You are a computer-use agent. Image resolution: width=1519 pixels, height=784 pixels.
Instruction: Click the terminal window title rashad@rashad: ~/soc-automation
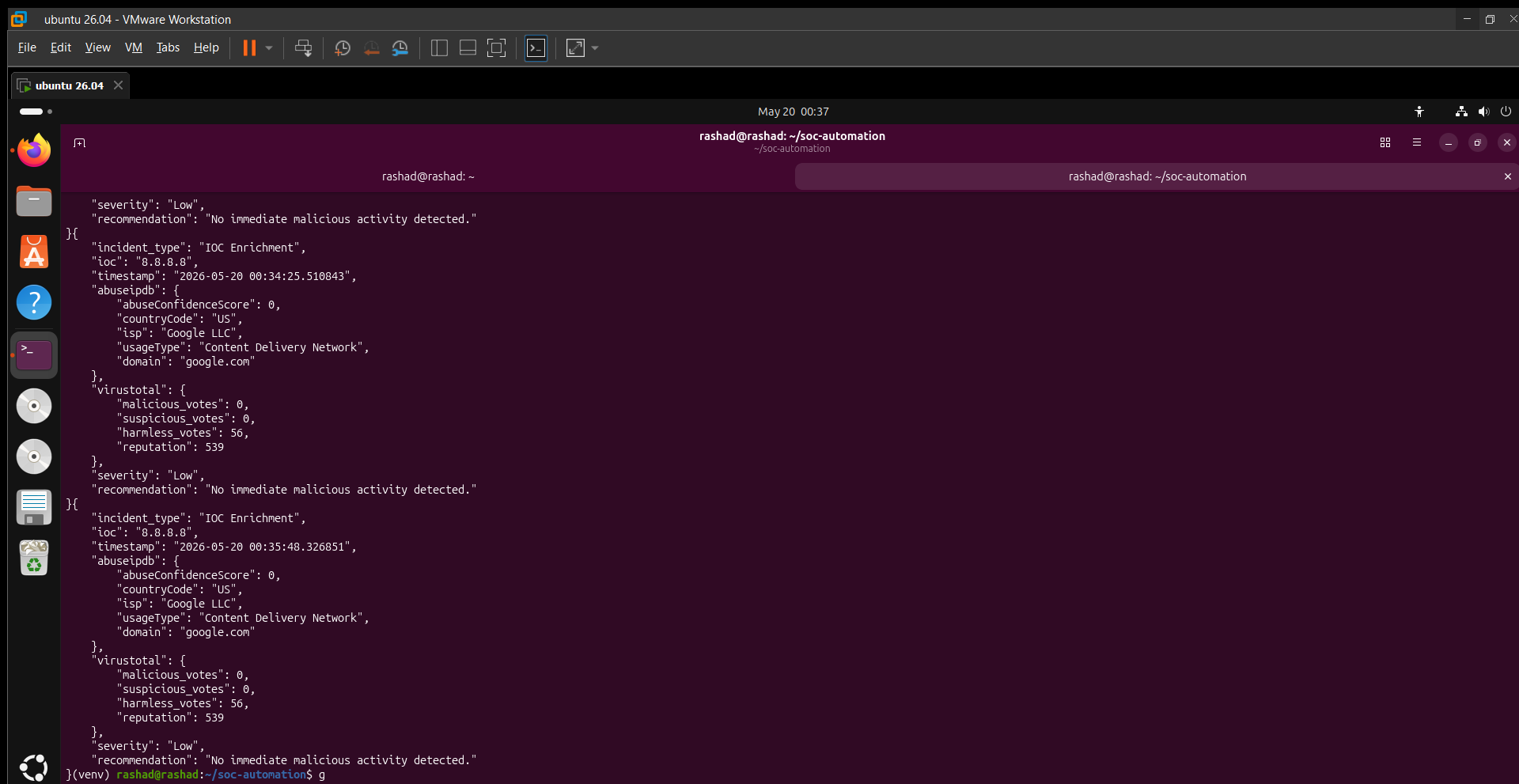pos(792,136)
